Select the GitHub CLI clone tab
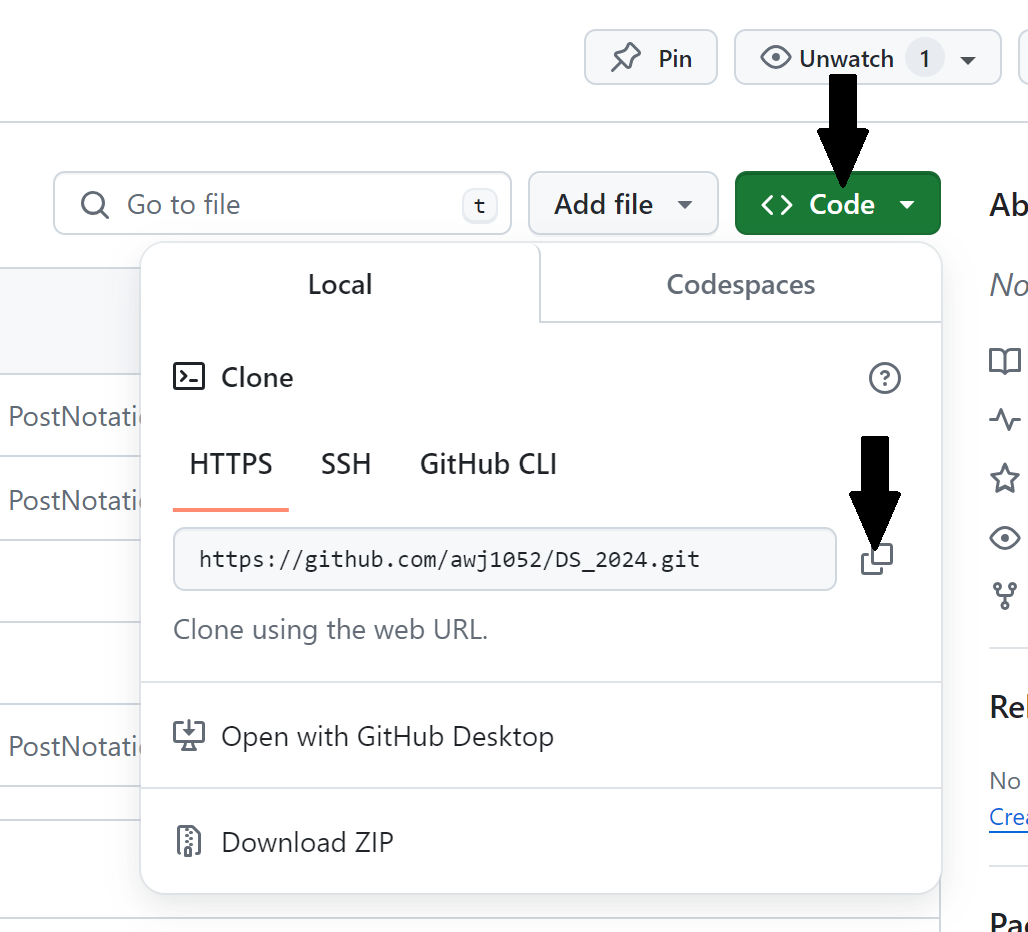The height and width of the screenshot is (932, 1028). (488, 464)
